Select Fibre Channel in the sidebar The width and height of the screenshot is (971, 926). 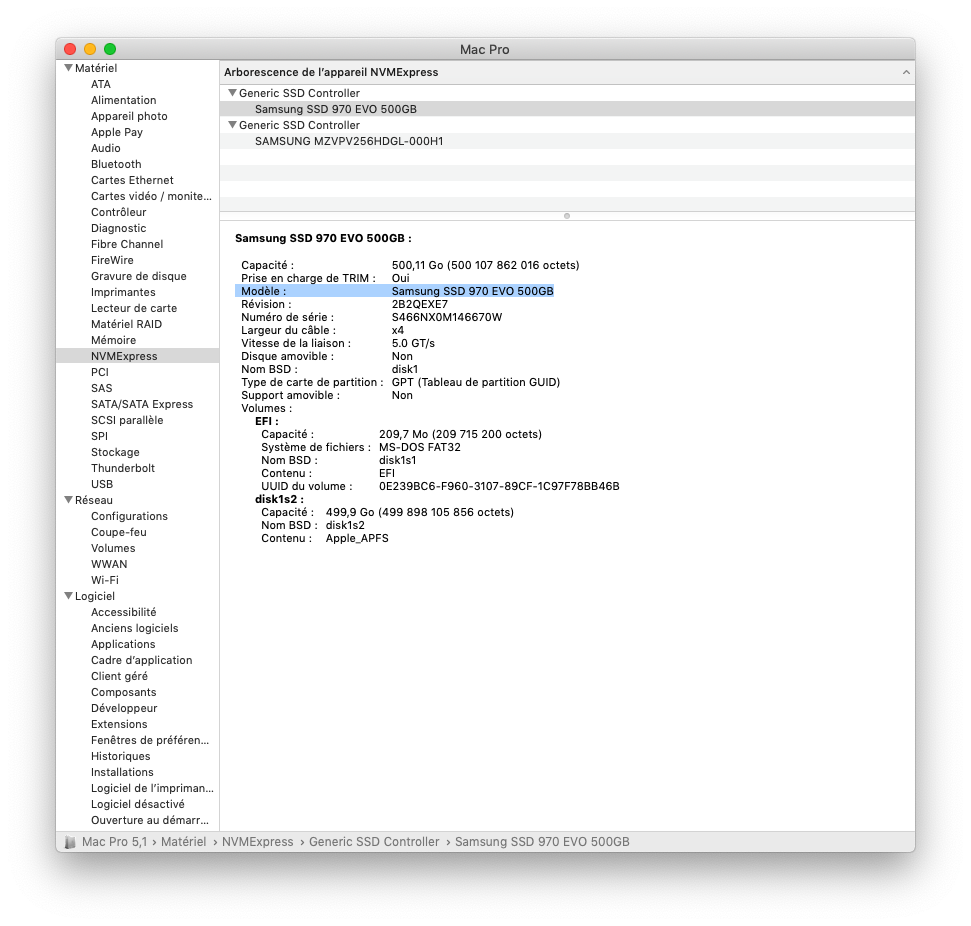(x=127, y=244)
